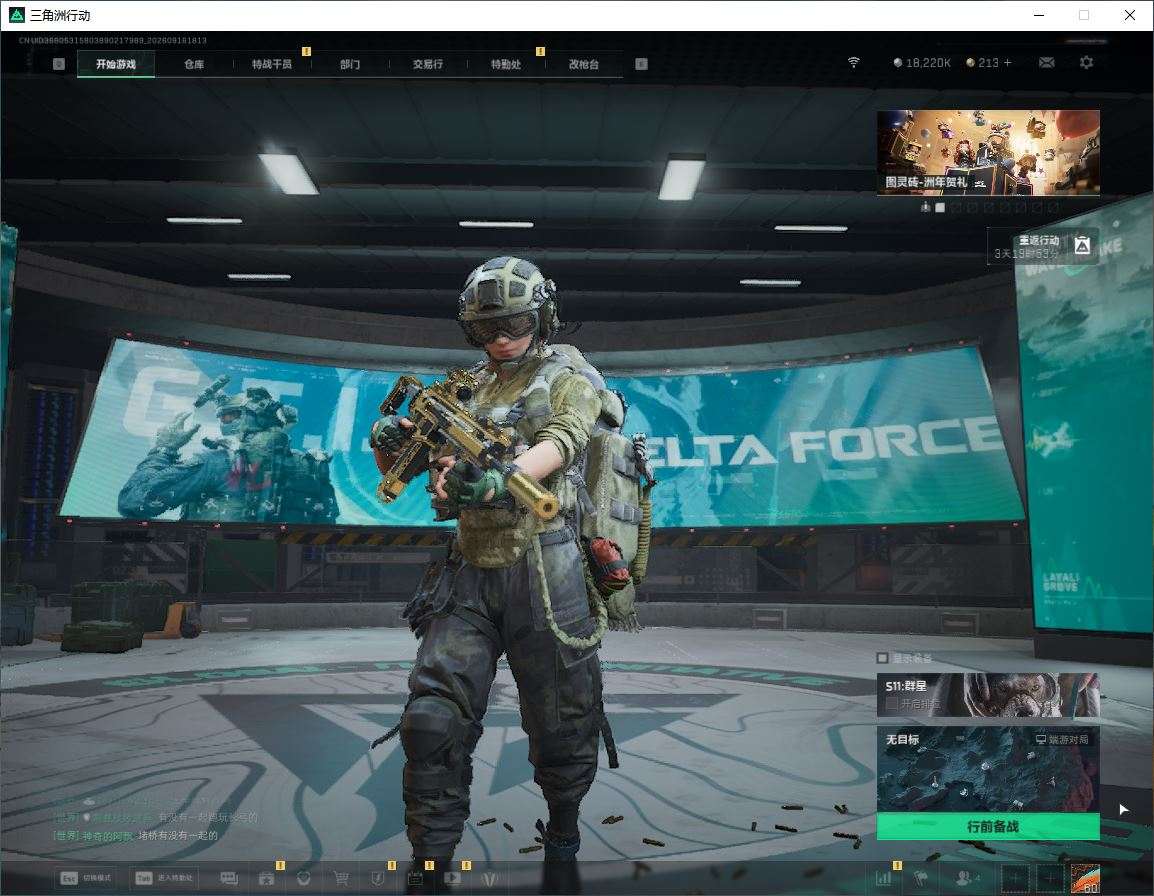Click the 端游对局 mode label
This screenshot has height=896, width=1154.
click(x=1062, y=739)
